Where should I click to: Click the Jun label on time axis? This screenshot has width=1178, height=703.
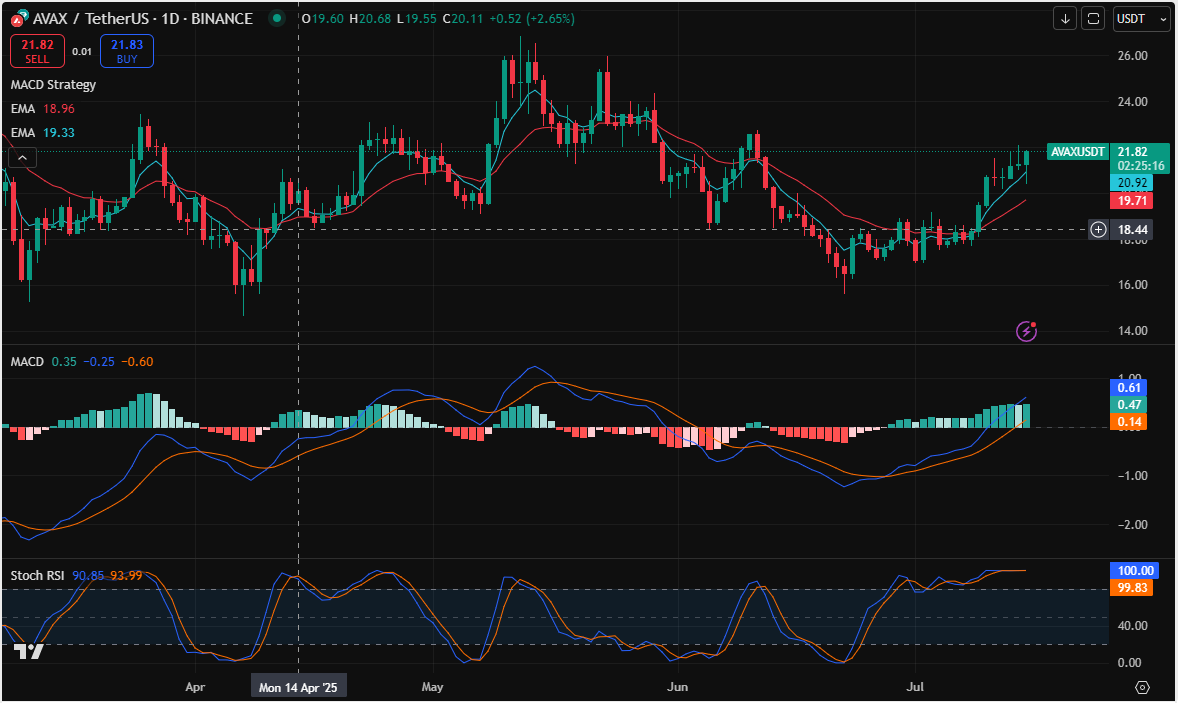point(678,686)
